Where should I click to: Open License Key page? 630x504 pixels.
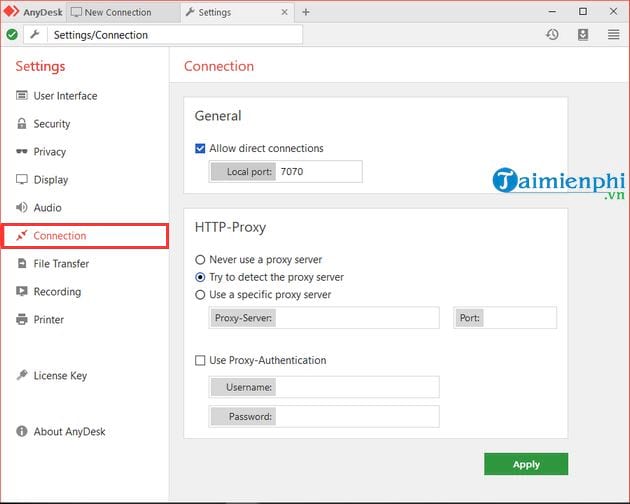click(60, 375)
